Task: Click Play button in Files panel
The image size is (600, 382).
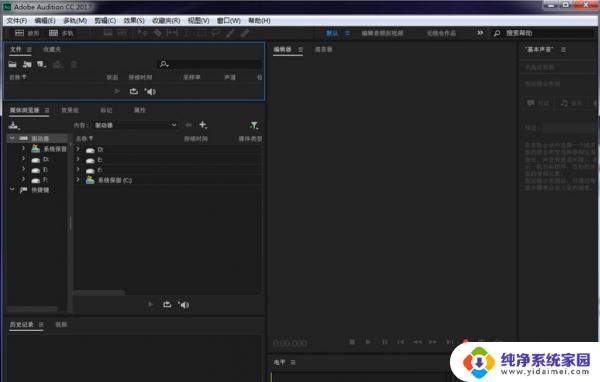Action: pos(117,91)
